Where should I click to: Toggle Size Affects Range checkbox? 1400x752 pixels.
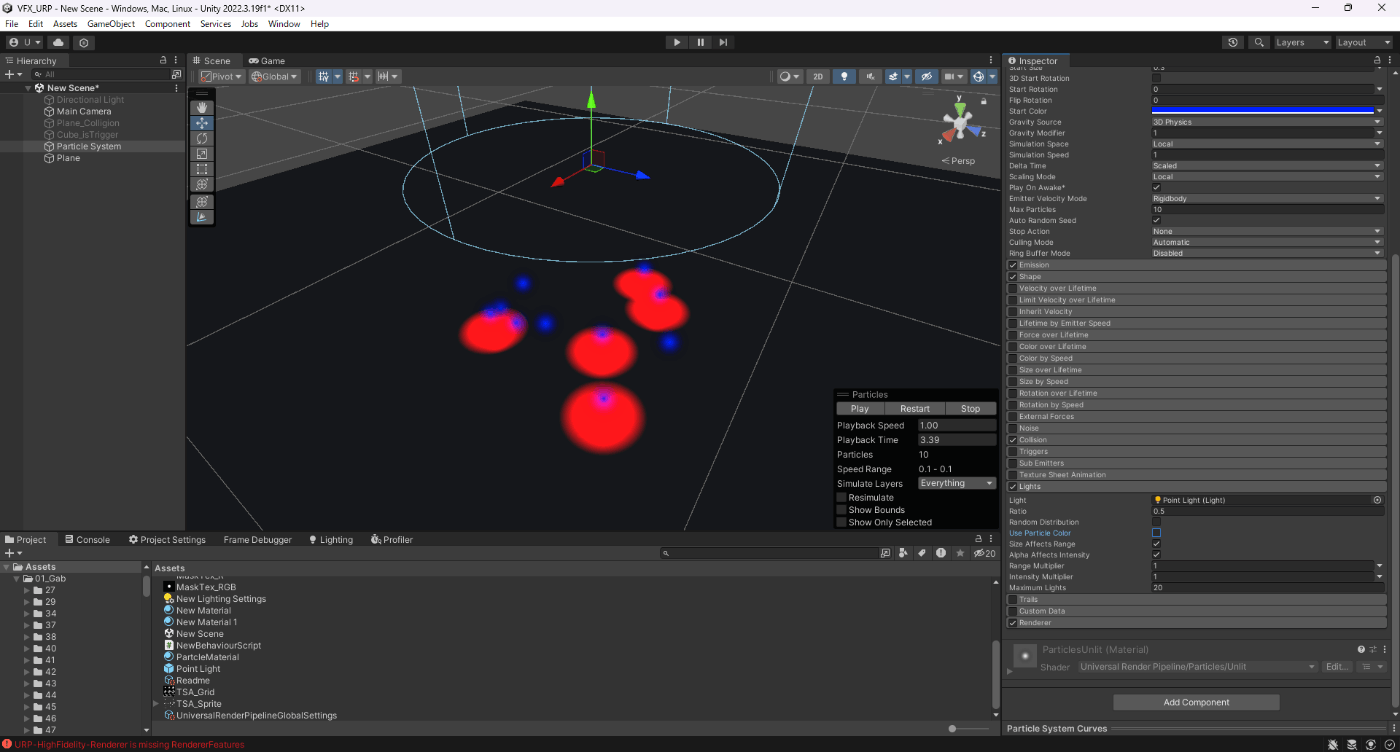pos(1157,544)
